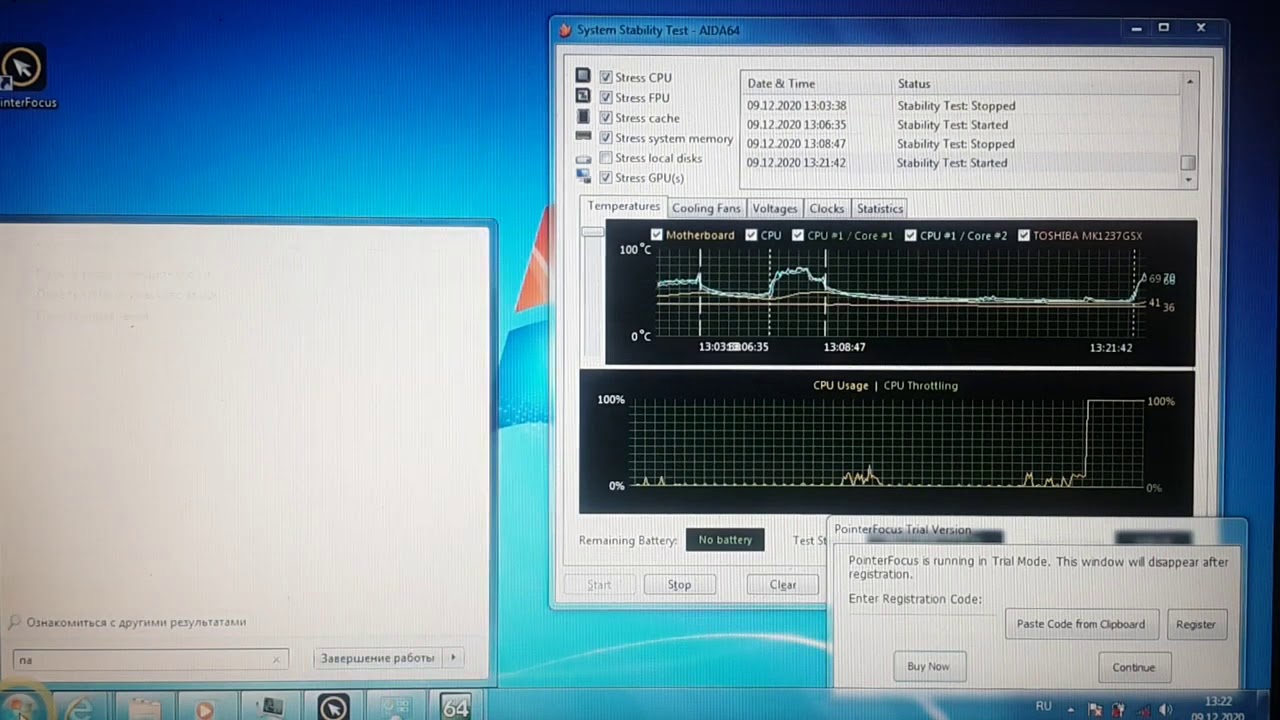Click the tray Action Center flag
This screenshot has height=720, width=1280.
tap(1095, 709)
